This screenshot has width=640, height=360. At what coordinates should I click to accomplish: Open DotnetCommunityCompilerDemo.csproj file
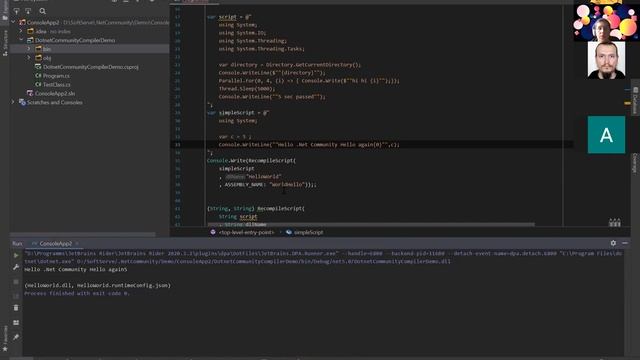(91, 67)
